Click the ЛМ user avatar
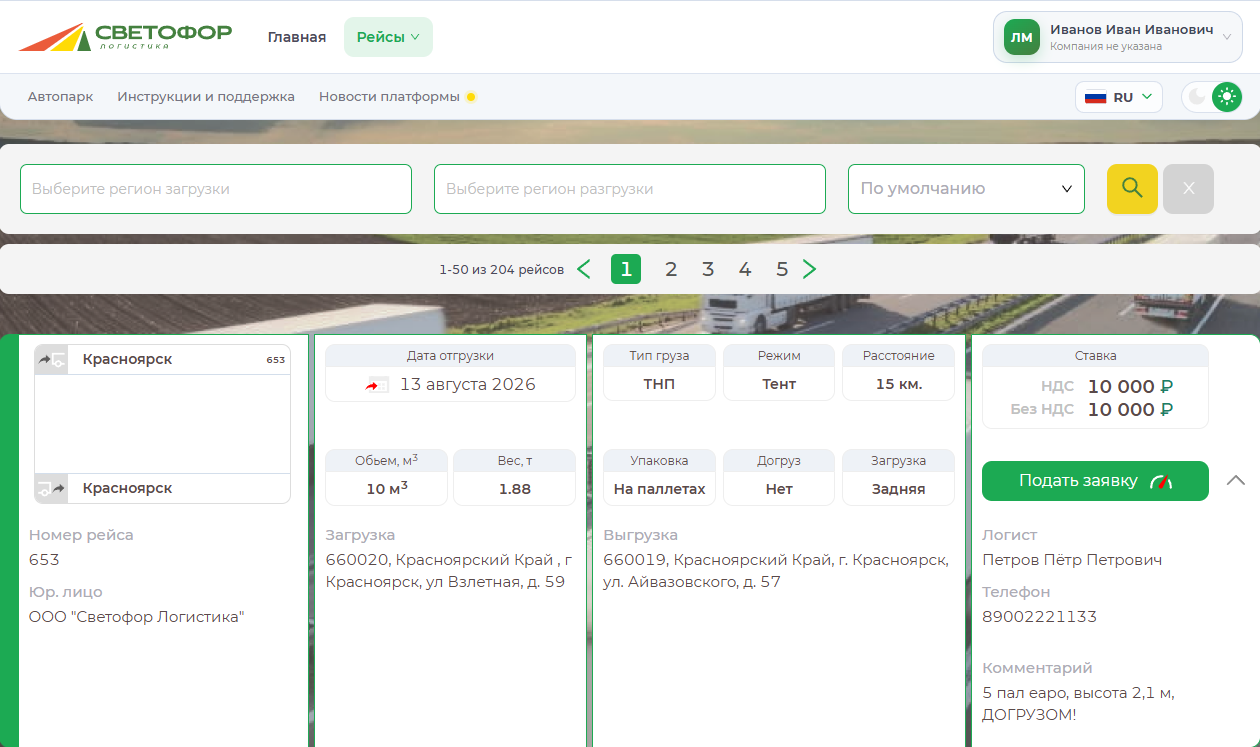The image size is (1260, 747). coord(1022,37)
